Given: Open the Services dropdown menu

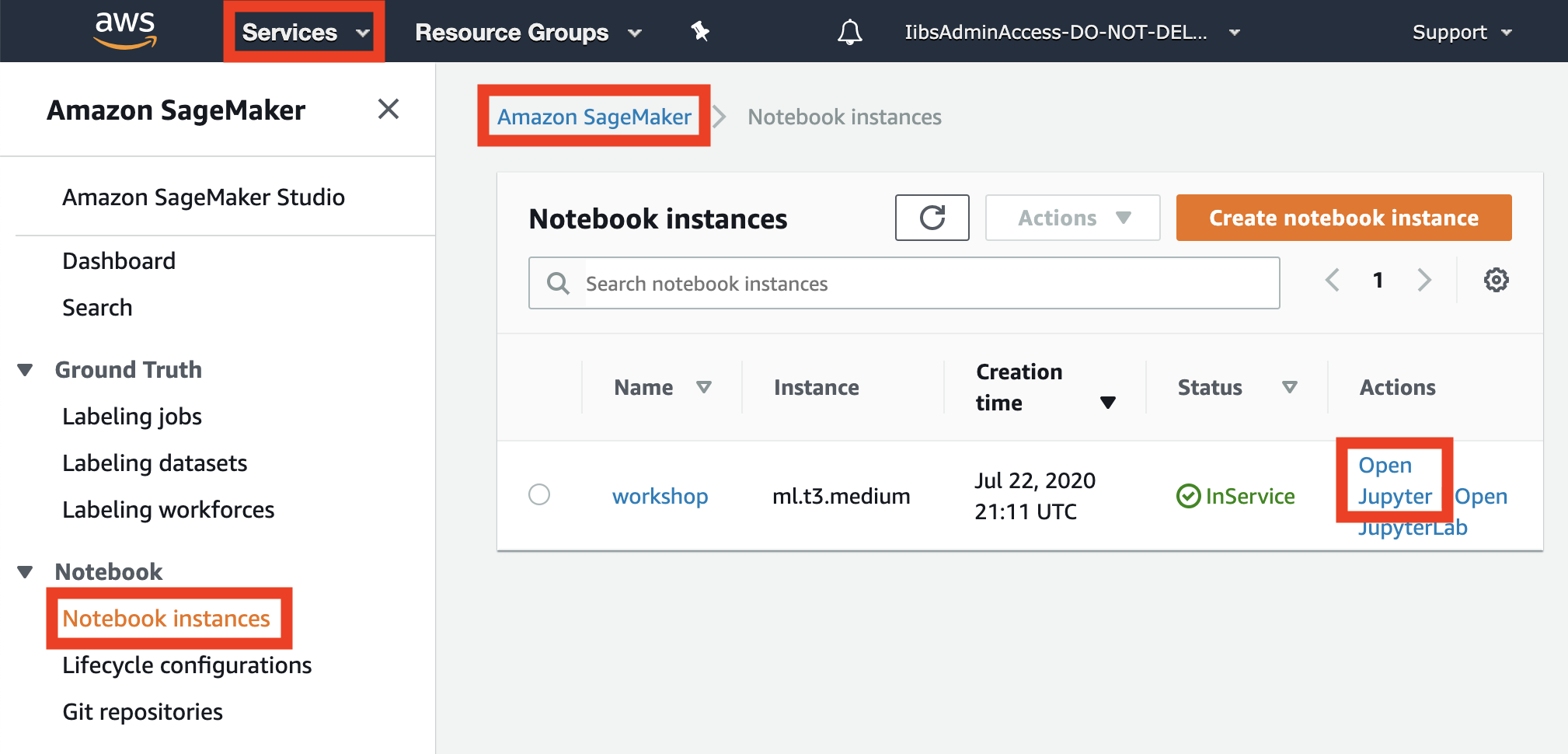Looking at the screenshot, I should click(x=305, y=32).
